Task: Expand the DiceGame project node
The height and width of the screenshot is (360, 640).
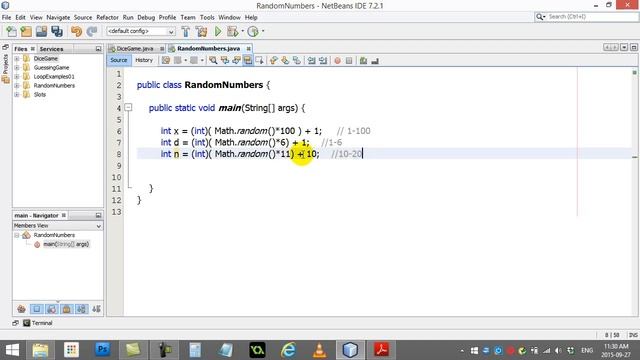Action: pyautogui.click(x=17, y=59)
